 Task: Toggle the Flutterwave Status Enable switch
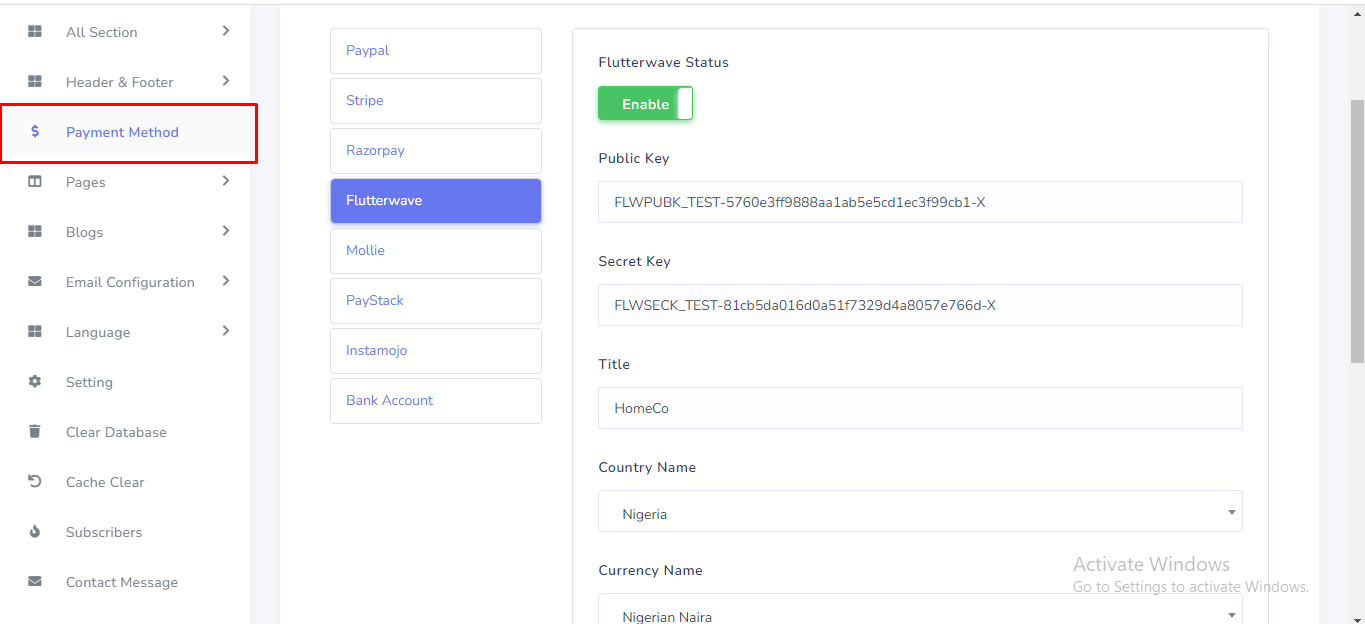click(x=645, y=104)
